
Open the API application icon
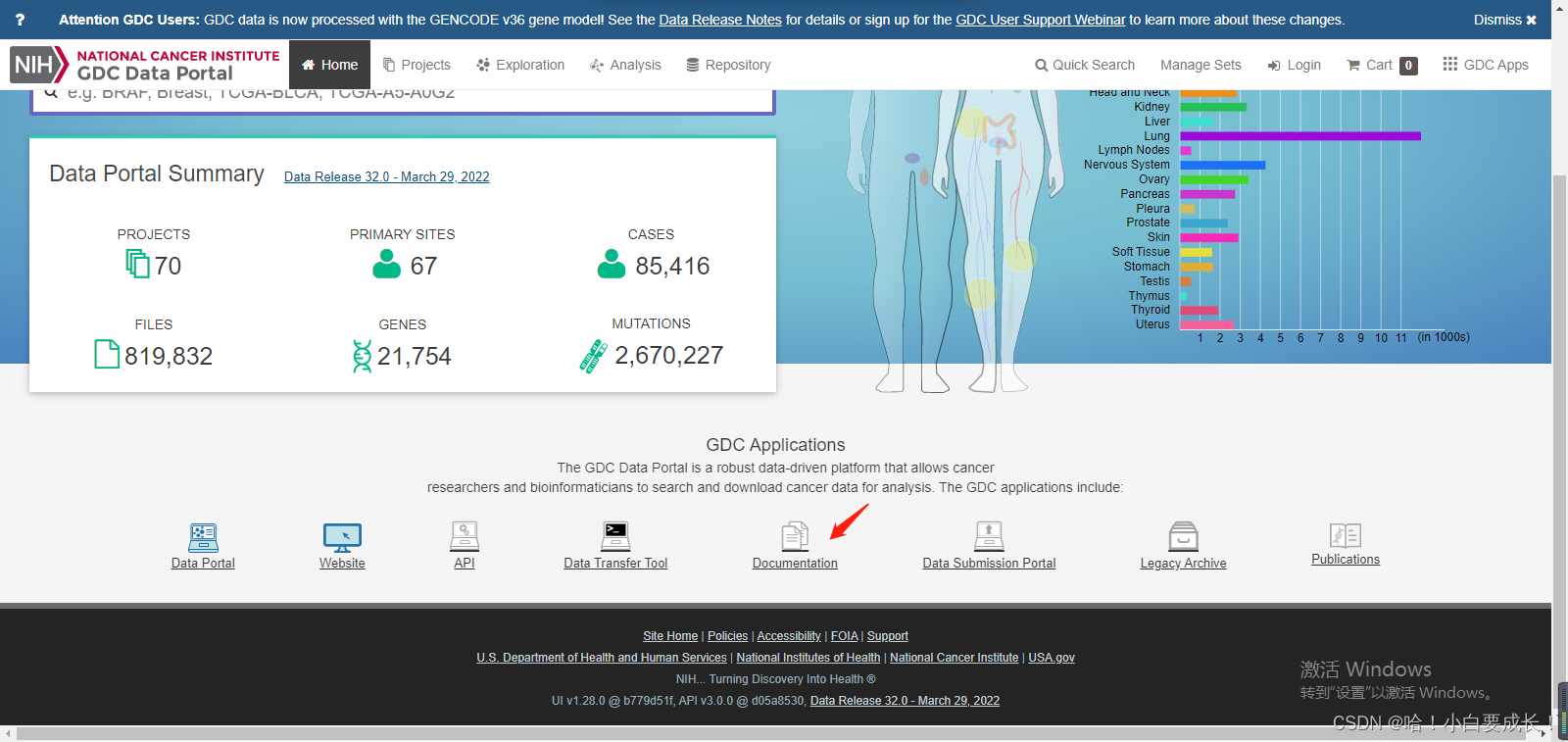coord(465,536)
